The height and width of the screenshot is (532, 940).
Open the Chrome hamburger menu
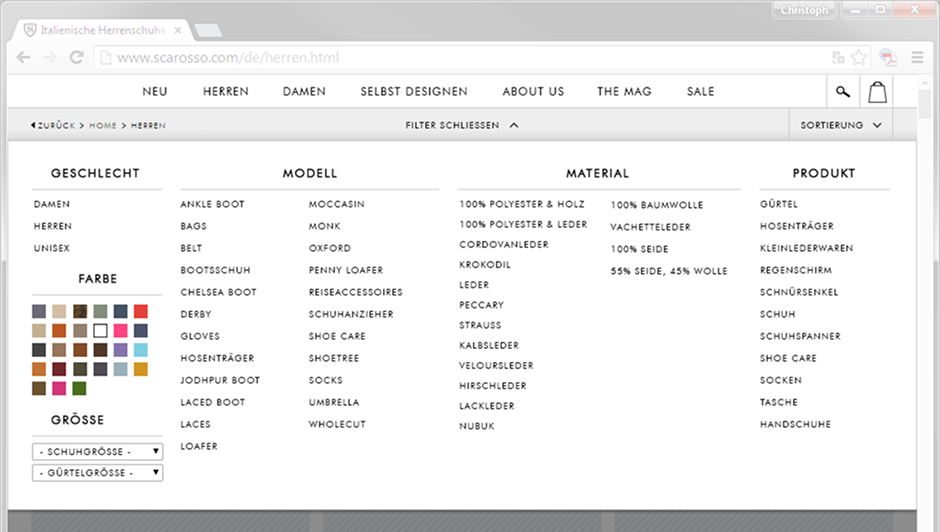[x=918, y=58]
